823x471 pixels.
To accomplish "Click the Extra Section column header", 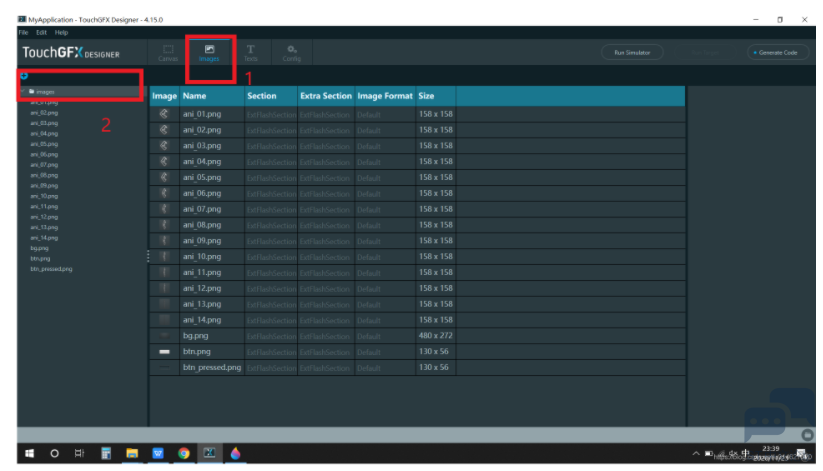I will [x=326, y=96].
